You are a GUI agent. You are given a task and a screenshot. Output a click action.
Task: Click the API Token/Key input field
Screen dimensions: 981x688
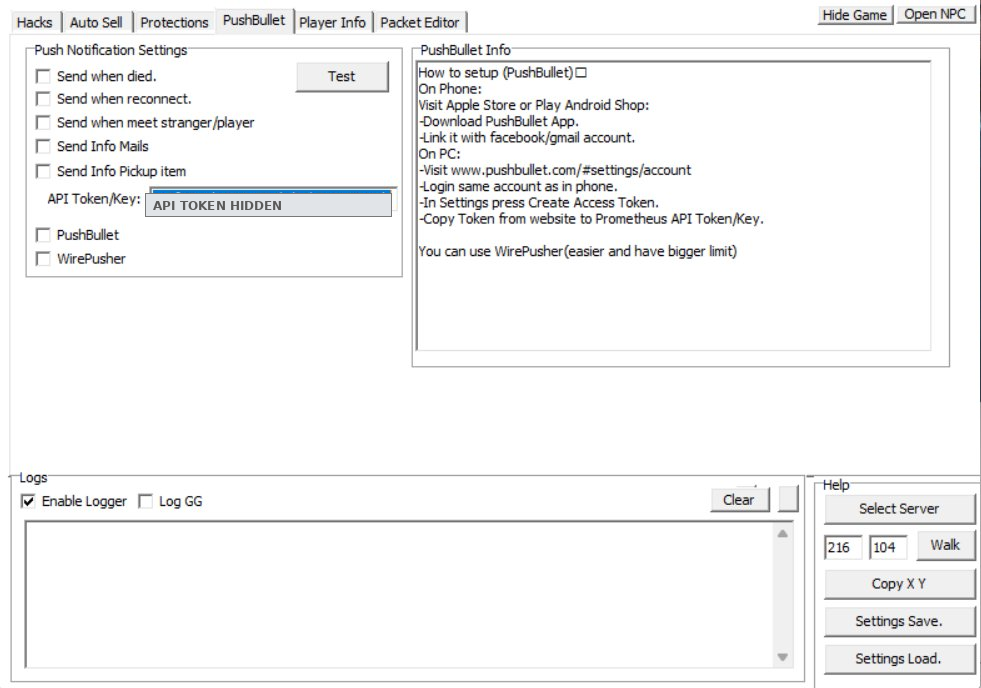[273, 199]
